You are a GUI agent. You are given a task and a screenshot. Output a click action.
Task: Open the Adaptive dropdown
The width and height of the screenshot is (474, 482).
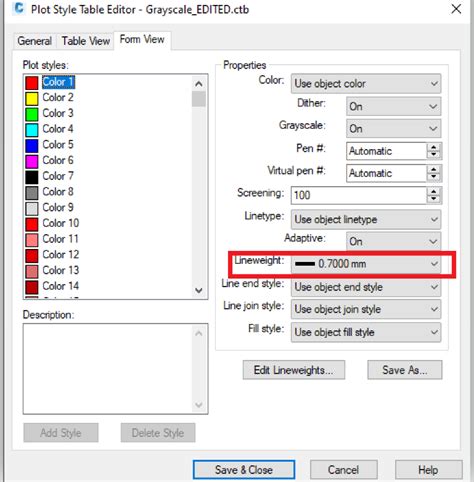(x=394, y=241)
